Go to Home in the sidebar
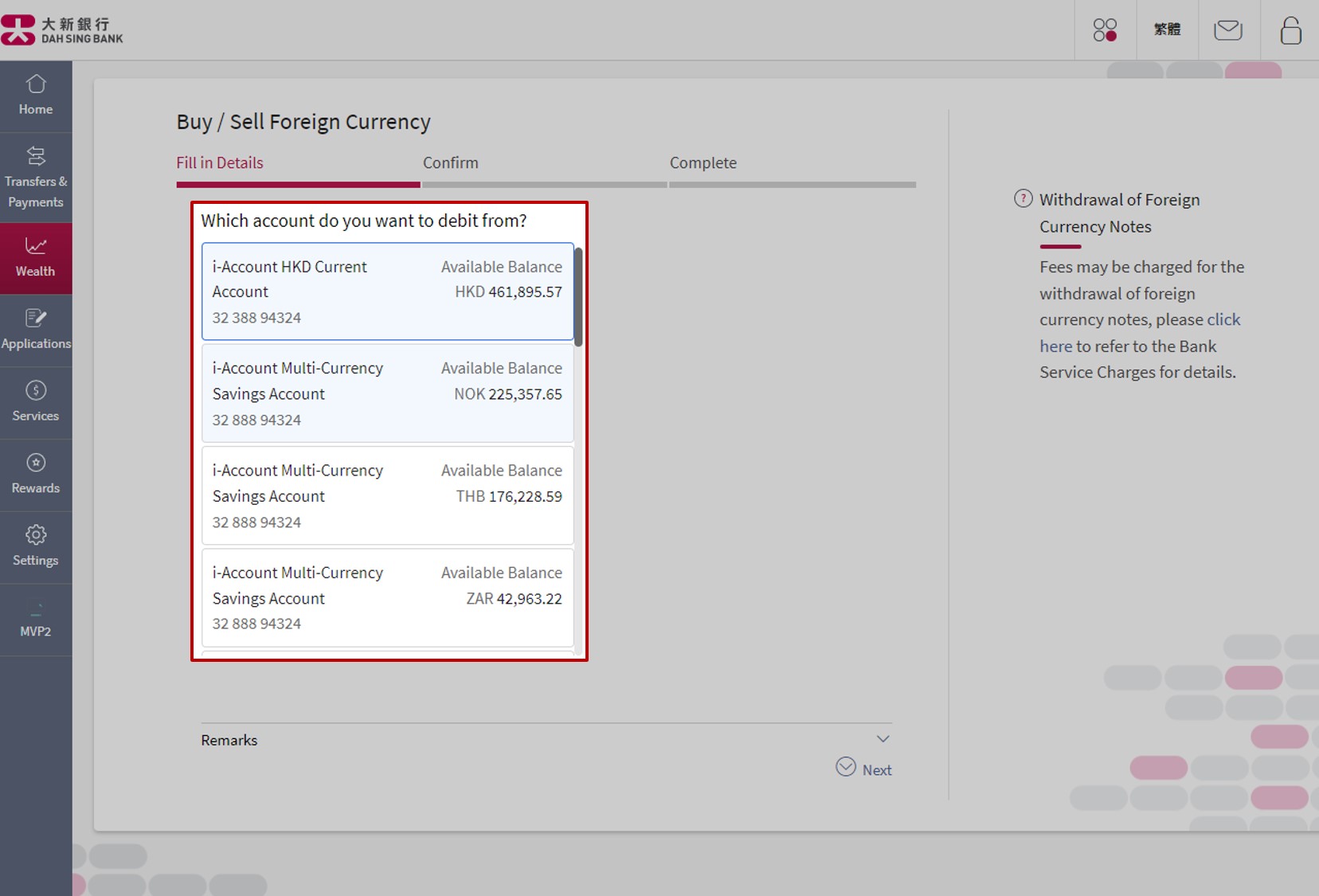Screen dimensions: 1319x896 tap(36, 96)
